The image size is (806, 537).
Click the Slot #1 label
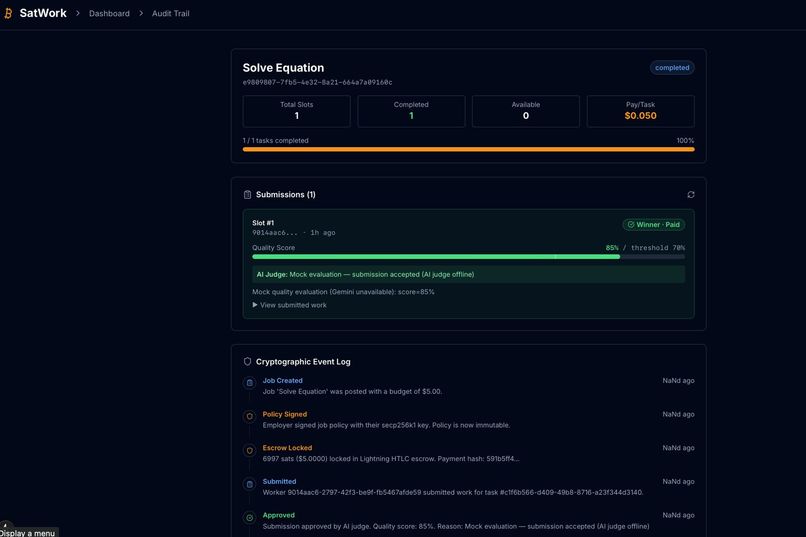point(263,223)
